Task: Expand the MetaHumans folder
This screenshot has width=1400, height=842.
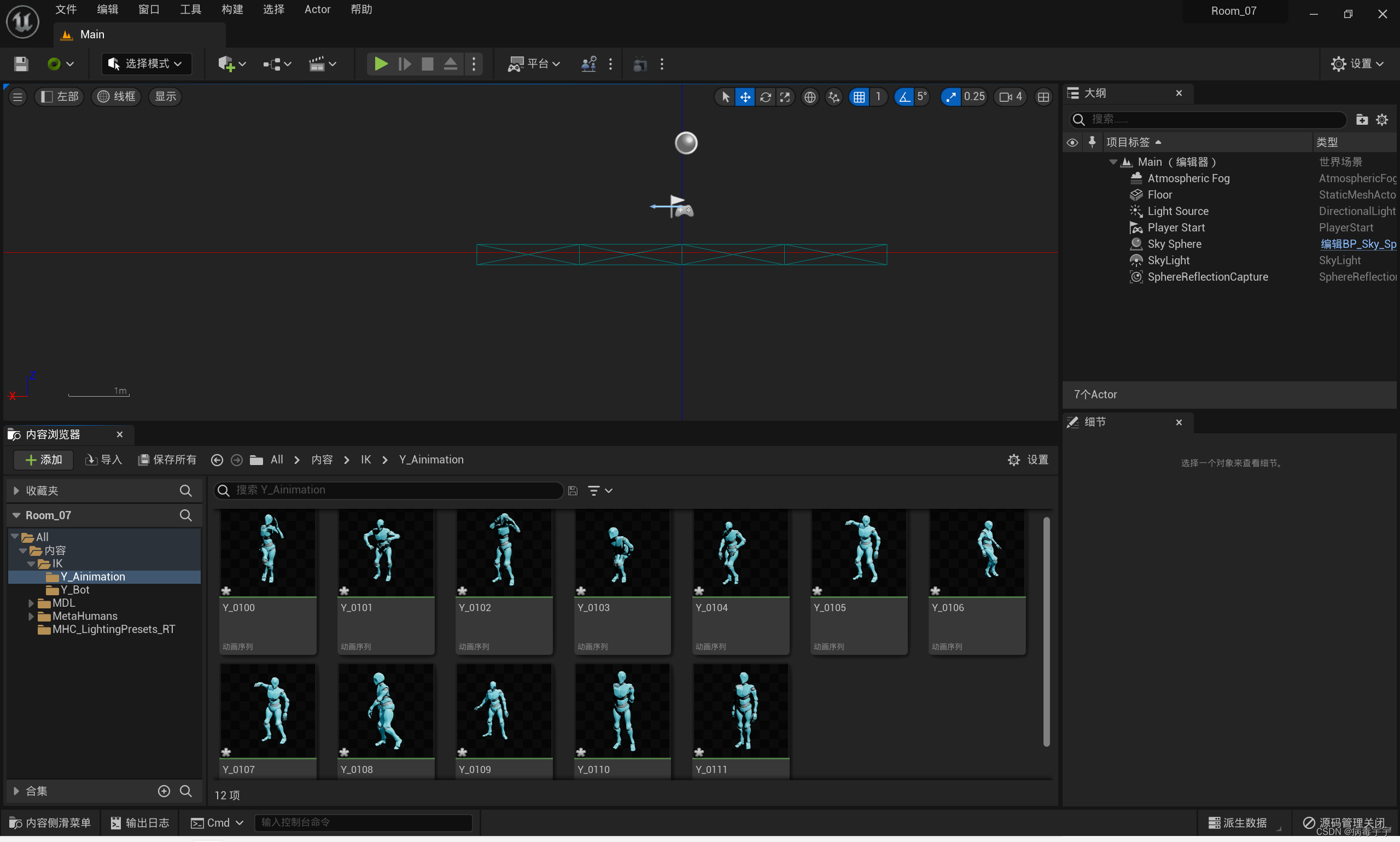Action: point(31,616)
